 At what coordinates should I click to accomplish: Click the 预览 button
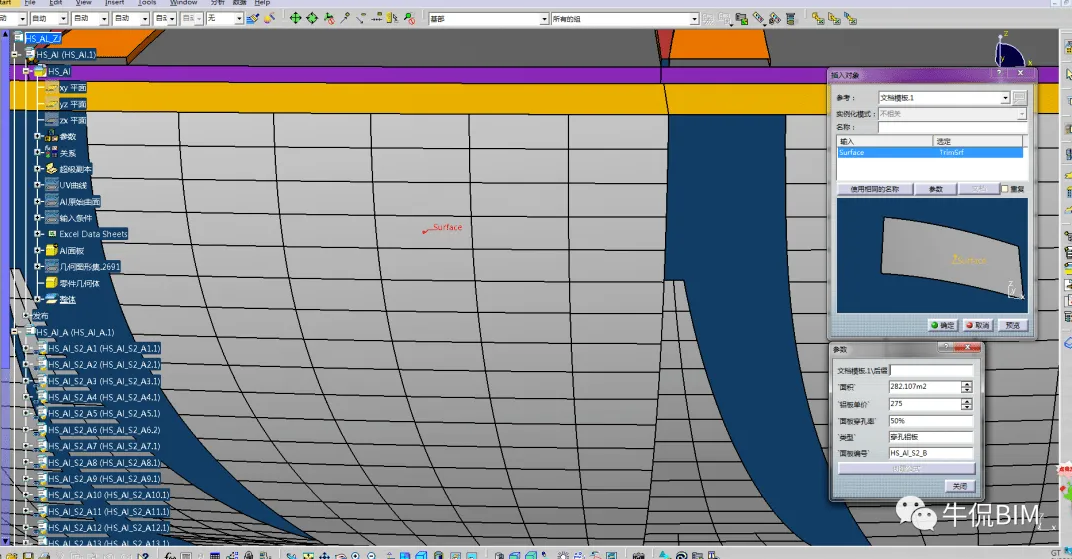pyautogui.click(x=1013, y=325)
